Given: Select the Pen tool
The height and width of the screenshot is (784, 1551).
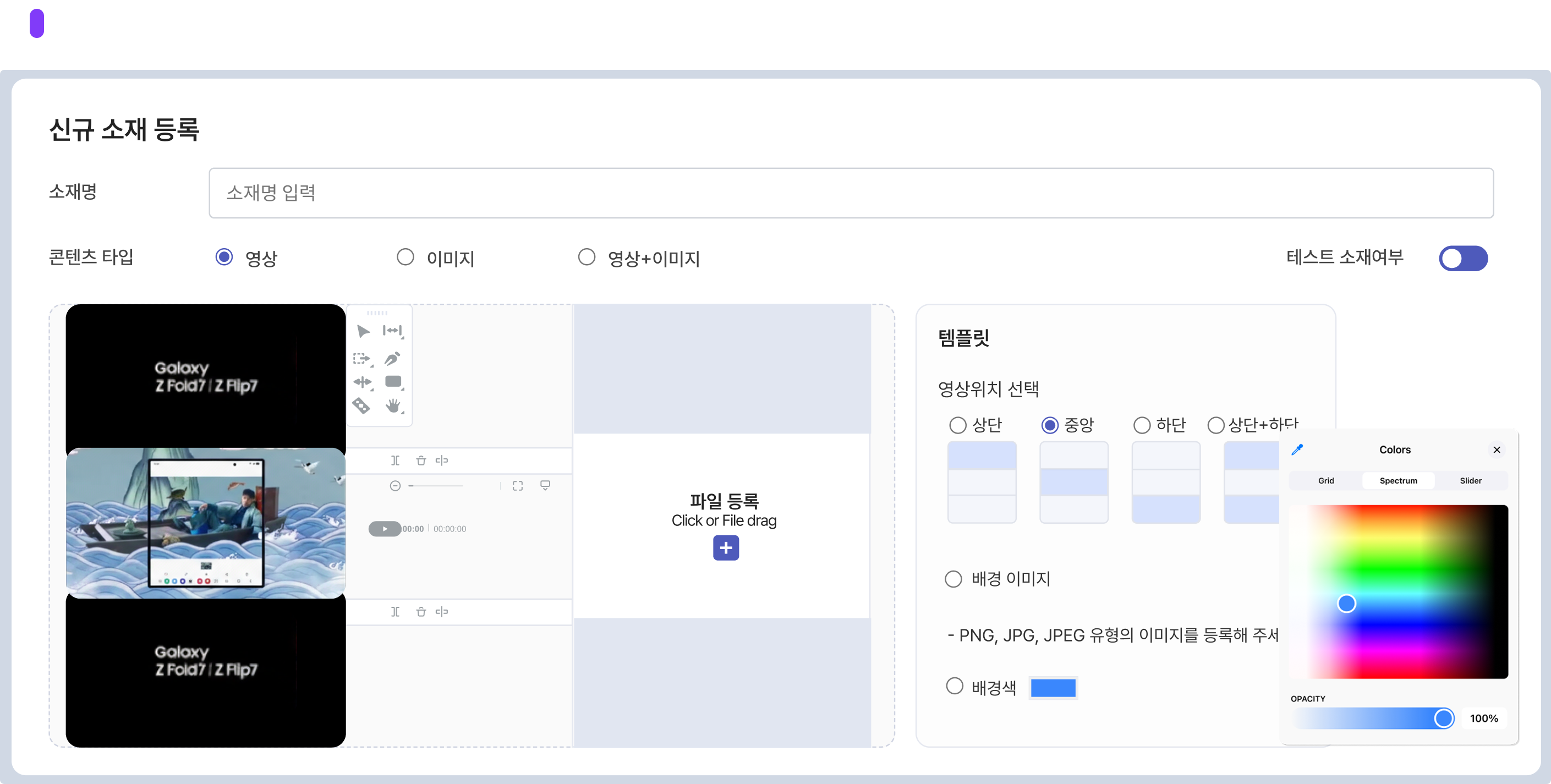Looking at the screenshot, I should tap(392, 359).
